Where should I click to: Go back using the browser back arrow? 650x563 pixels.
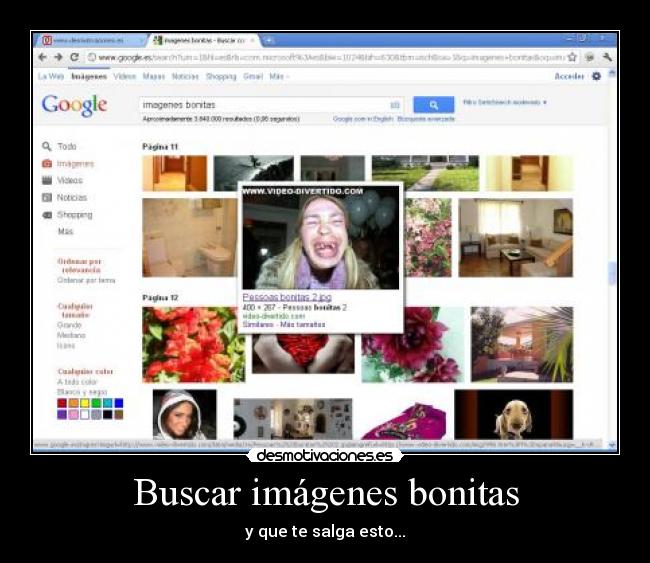(x=42, y=57)
